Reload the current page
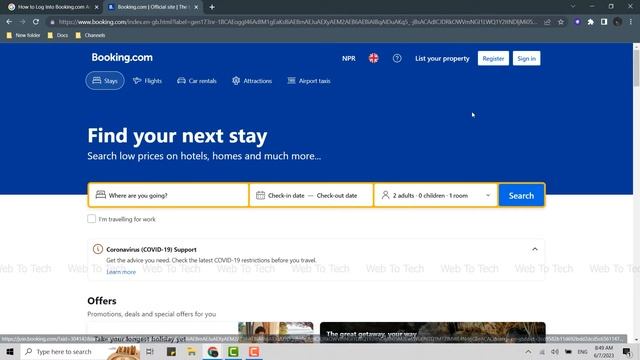The height and width of the screenshot is (360, 640). tap(36, 22)
